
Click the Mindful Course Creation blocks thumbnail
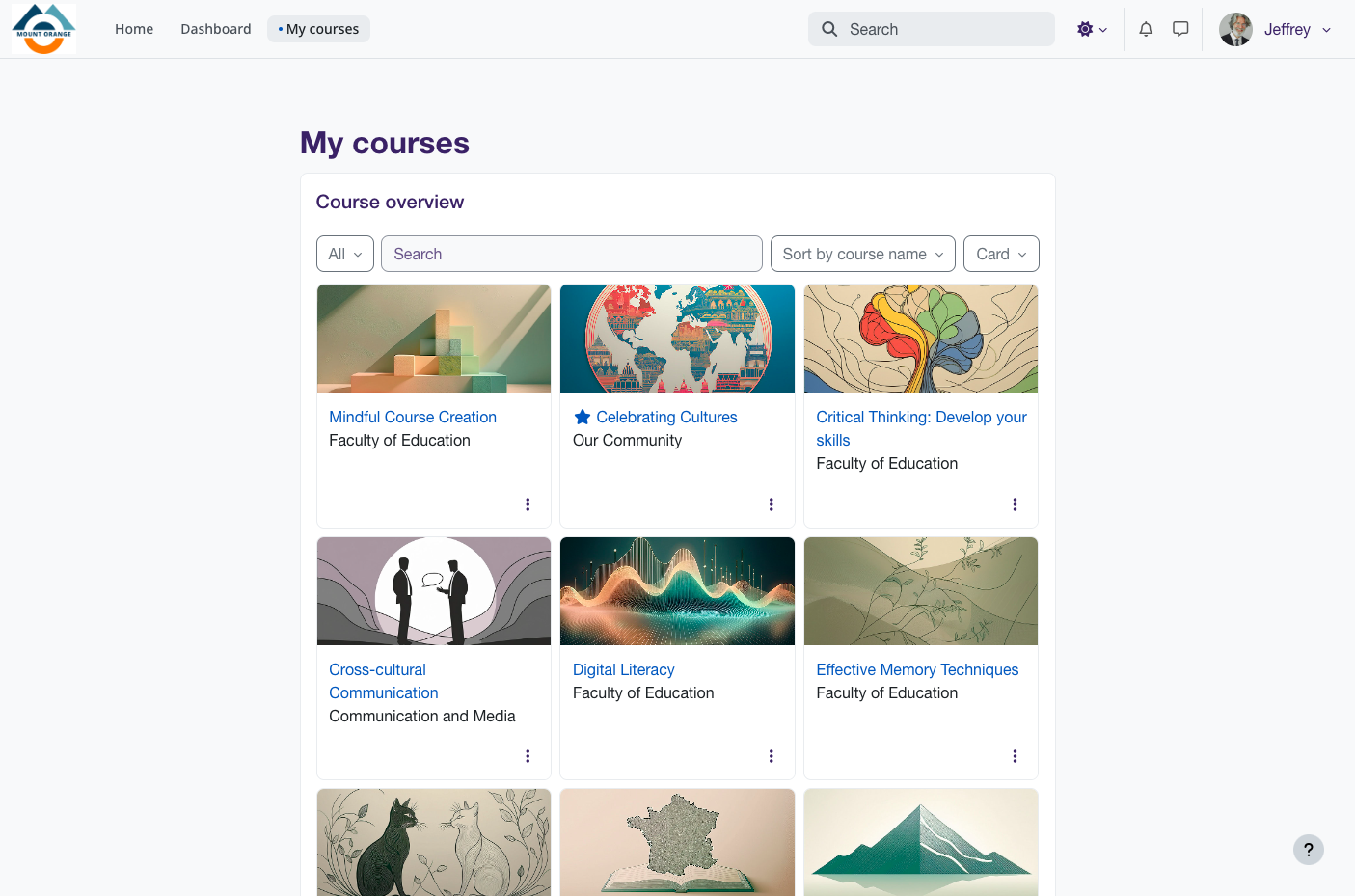tap(434, 339)
